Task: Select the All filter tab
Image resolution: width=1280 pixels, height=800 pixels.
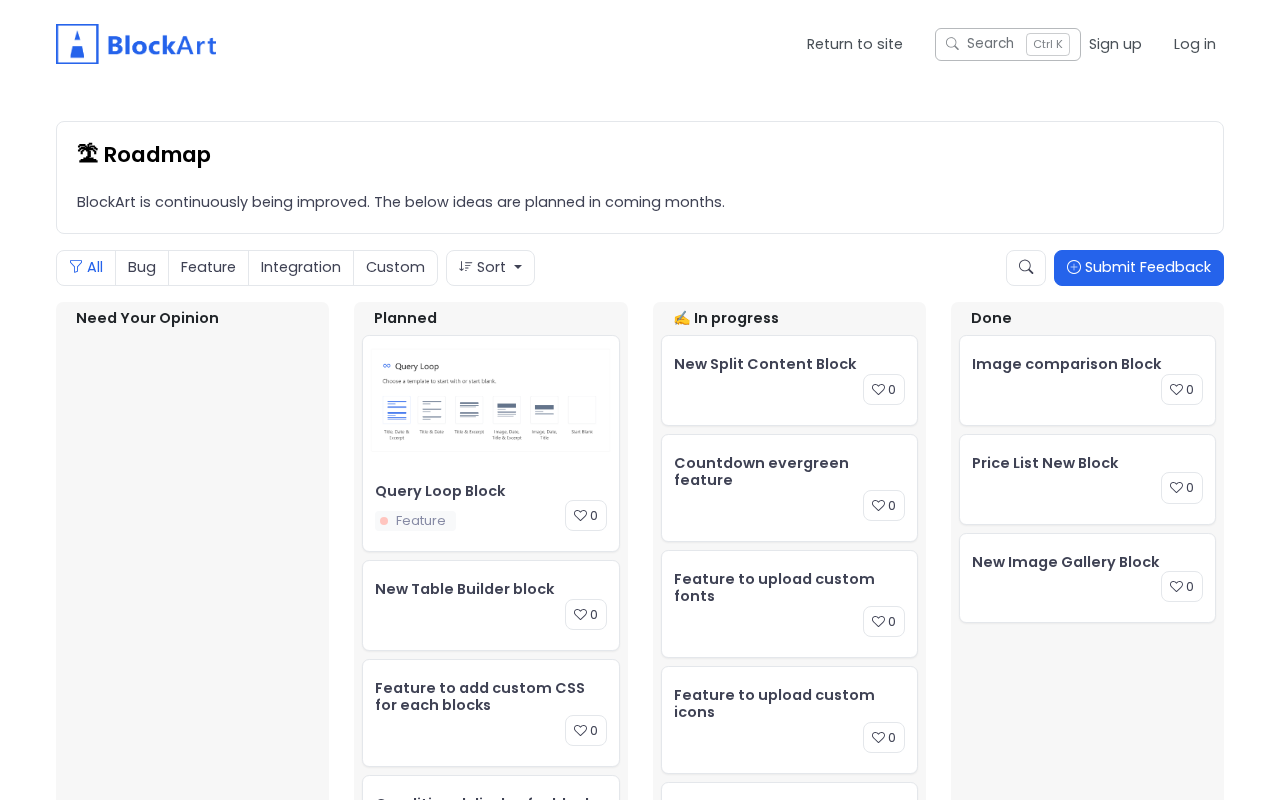Action: 86,268
